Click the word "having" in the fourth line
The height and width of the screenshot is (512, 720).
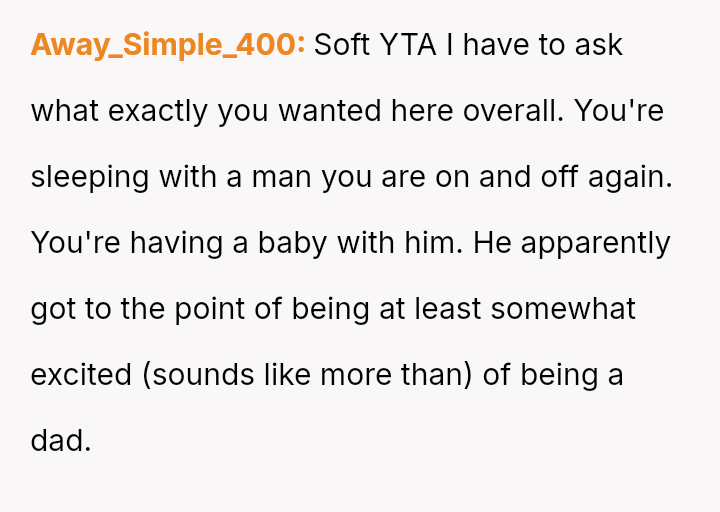[x=164, y=243]
